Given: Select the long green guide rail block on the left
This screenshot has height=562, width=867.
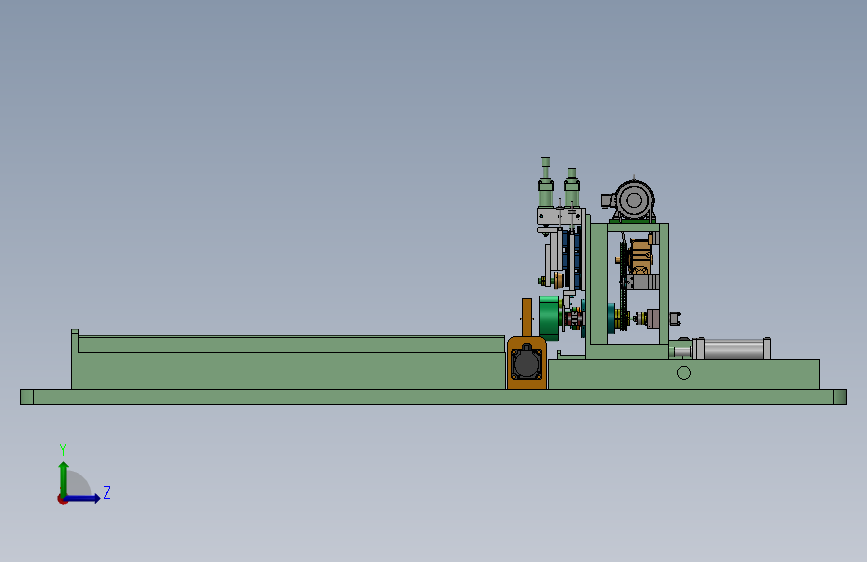Looking at the screenshot, I should pos(288,362).
